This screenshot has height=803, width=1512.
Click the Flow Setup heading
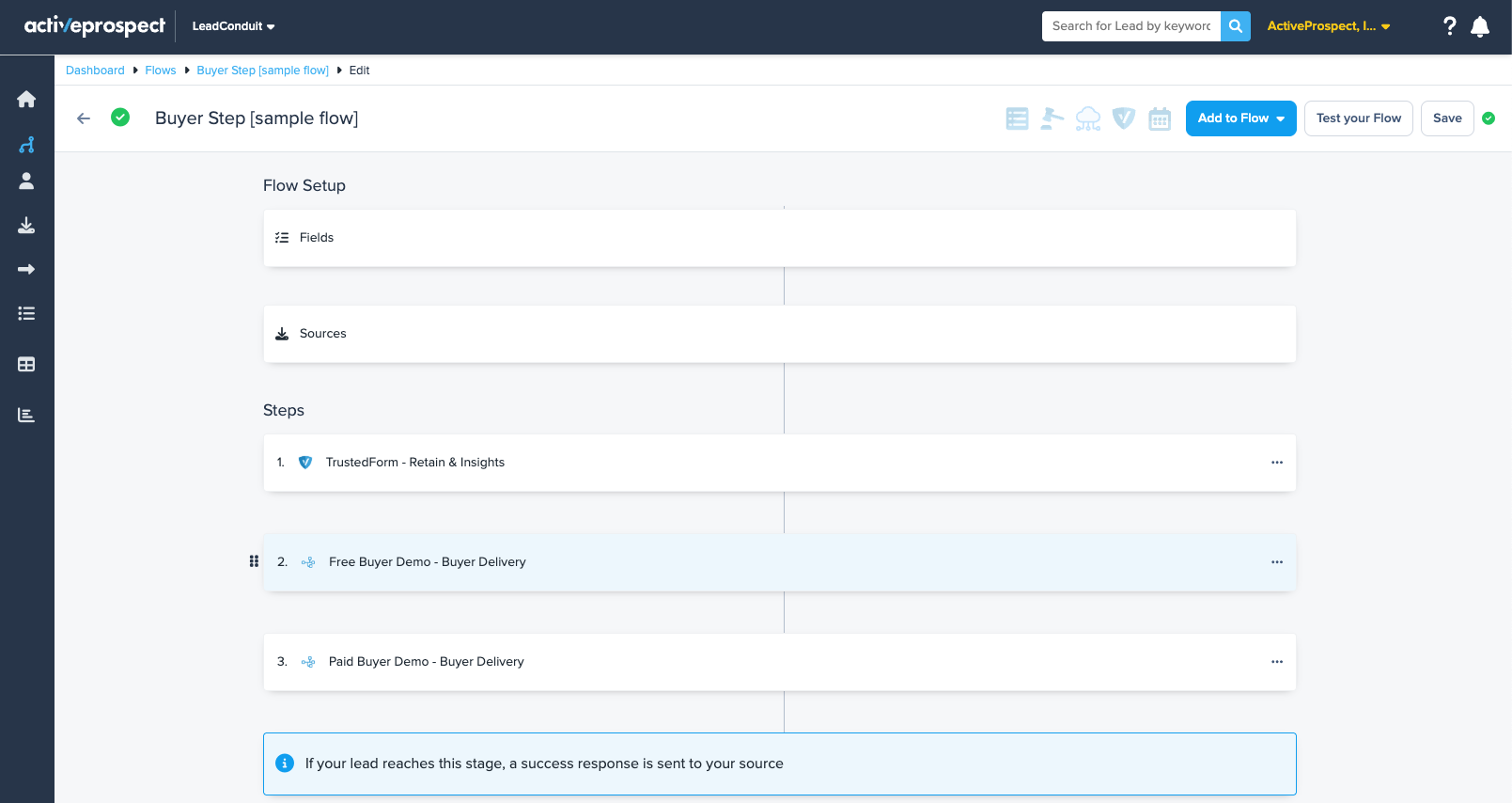point(304,185)
